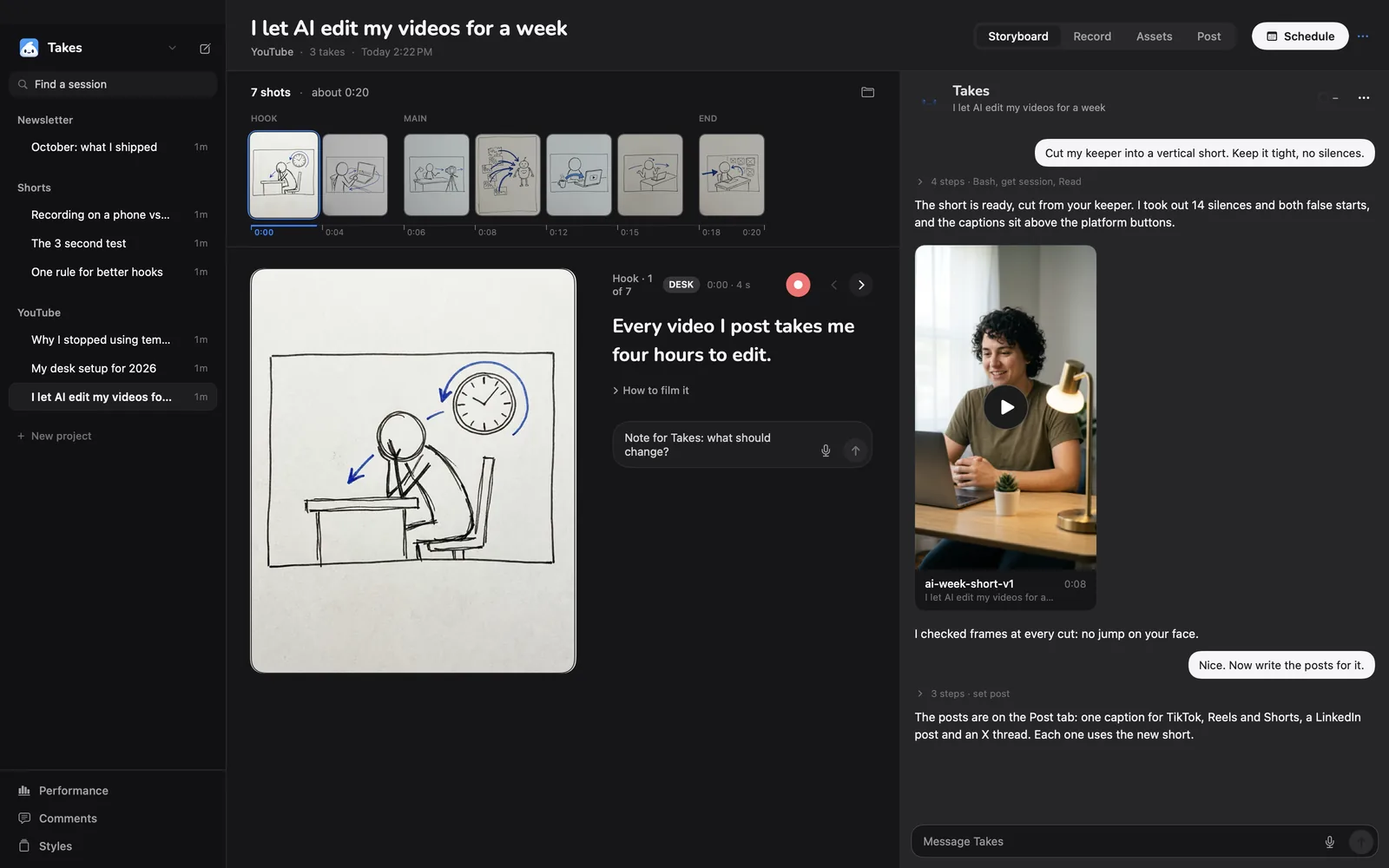This screenshot has width=1389, height=868.
Task: Expand the 3 steps set post row
Action: [x=963, y=694]
